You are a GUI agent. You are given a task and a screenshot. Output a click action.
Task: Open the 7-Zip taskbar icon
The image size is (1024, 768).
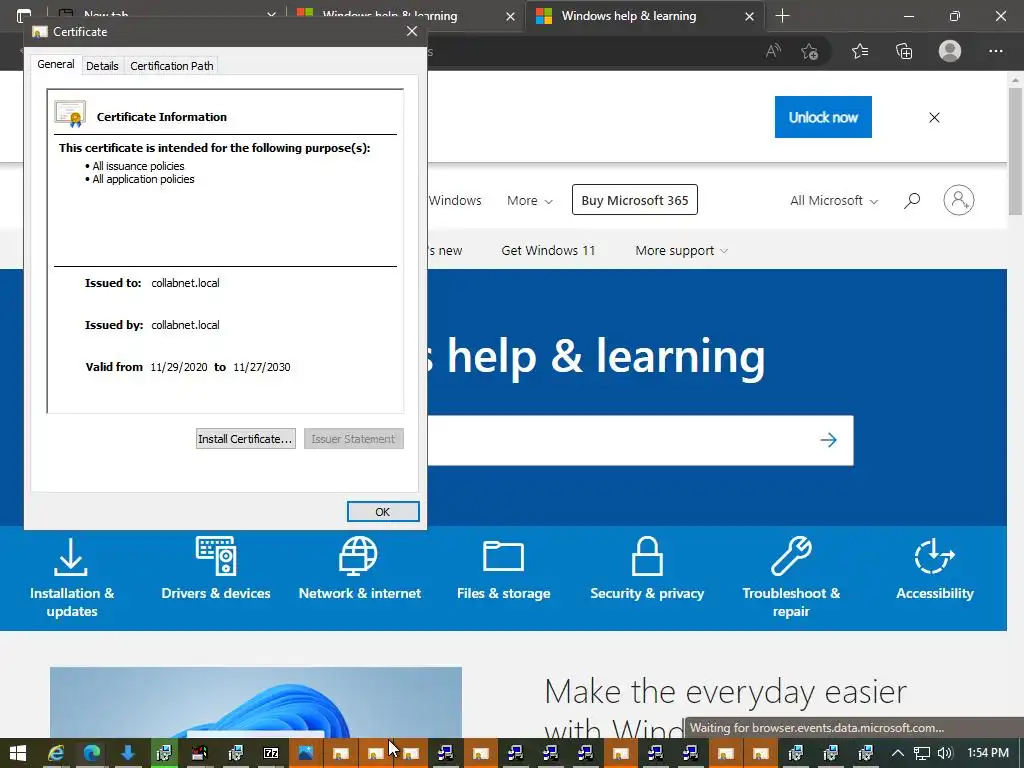[270, 753]
